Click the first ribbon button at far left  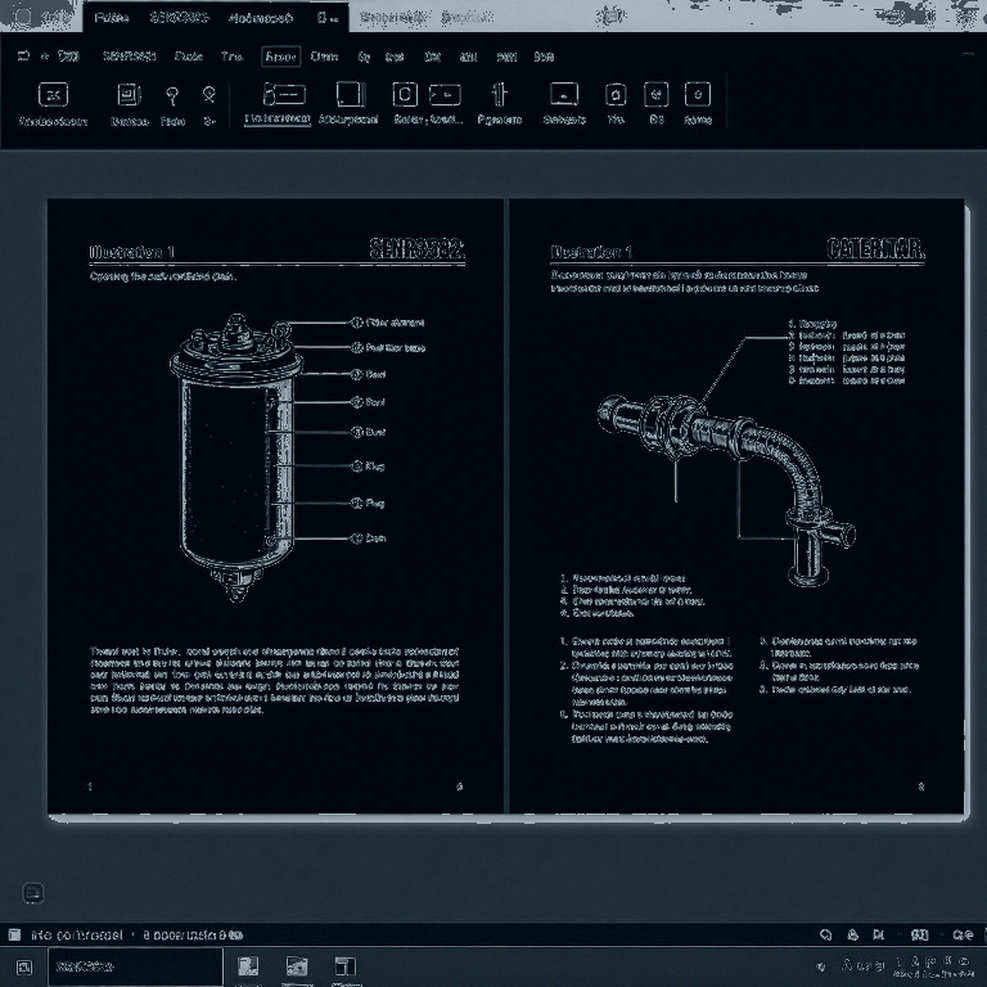pyautogui.click(x=53, y=103)
